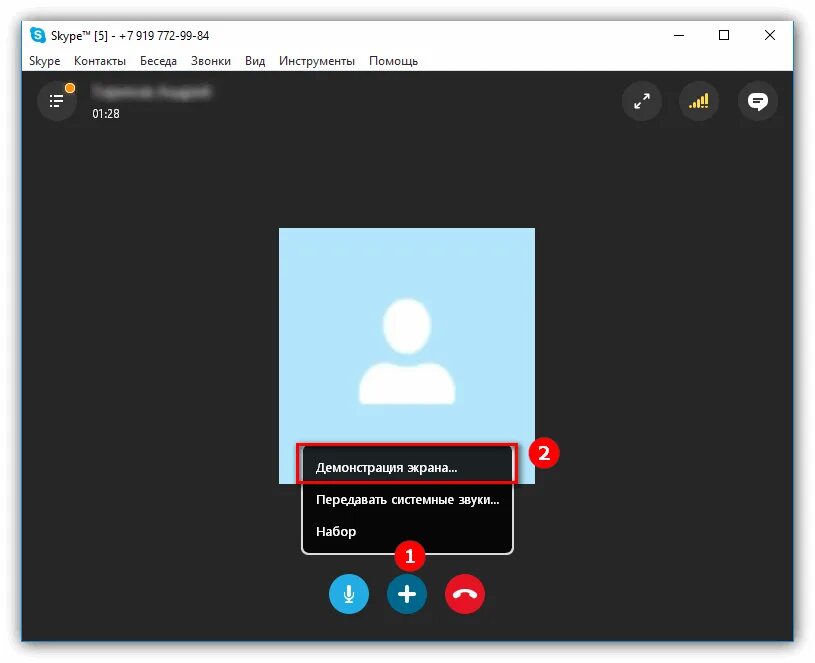This screenshot has width=815, height=663.
Task: Open the Звонки menu
Action: click(211, 61)
